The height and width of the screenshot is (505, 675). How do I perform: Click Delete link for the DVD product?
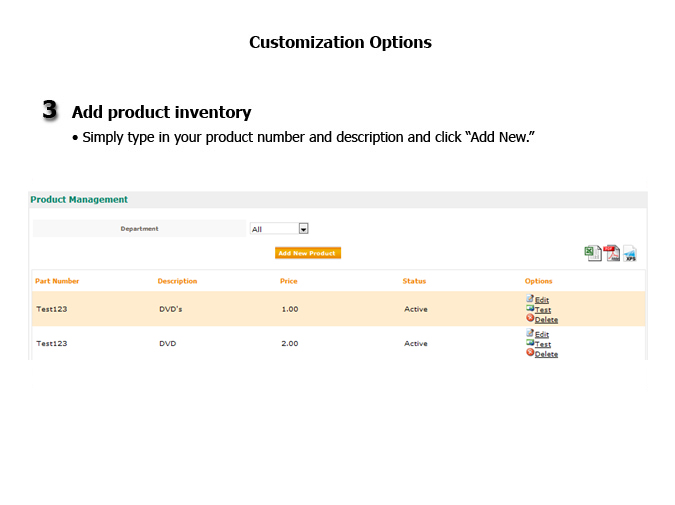[546, 354]
